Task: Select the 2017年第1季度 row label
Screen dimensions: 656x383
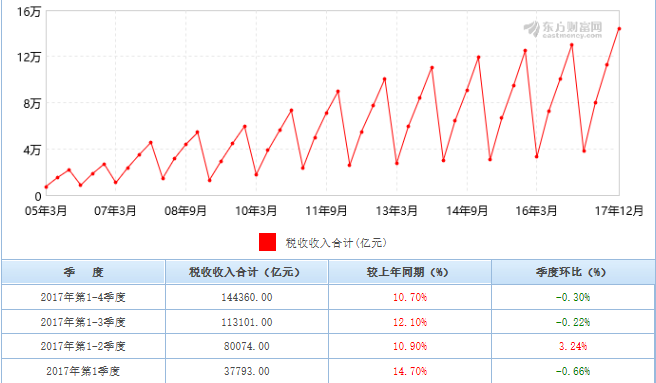Action: click(83, 371)
